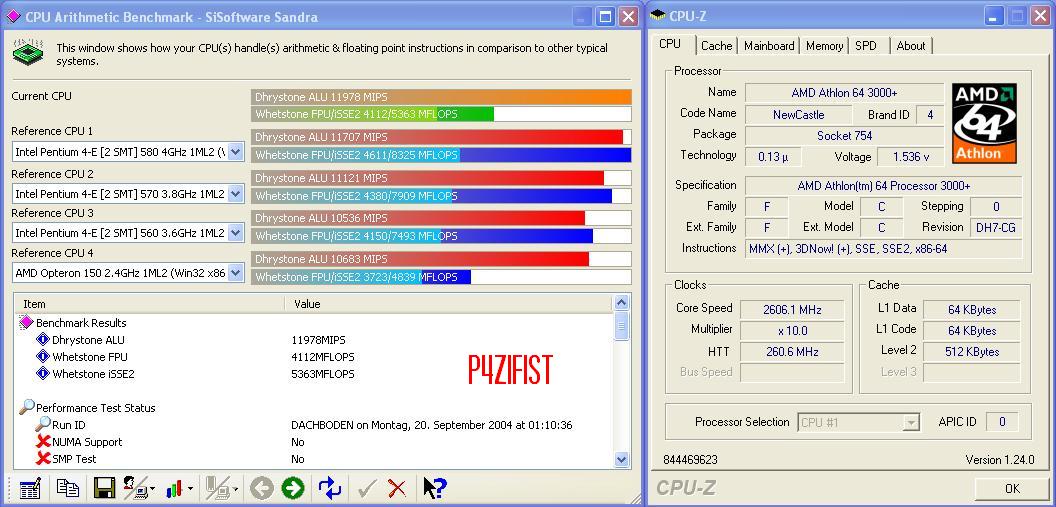Open Reference CPU 4 dropdown (AMD Opteron 150)
Screen dimensions: 1056x507
click(x=235, y=273)
